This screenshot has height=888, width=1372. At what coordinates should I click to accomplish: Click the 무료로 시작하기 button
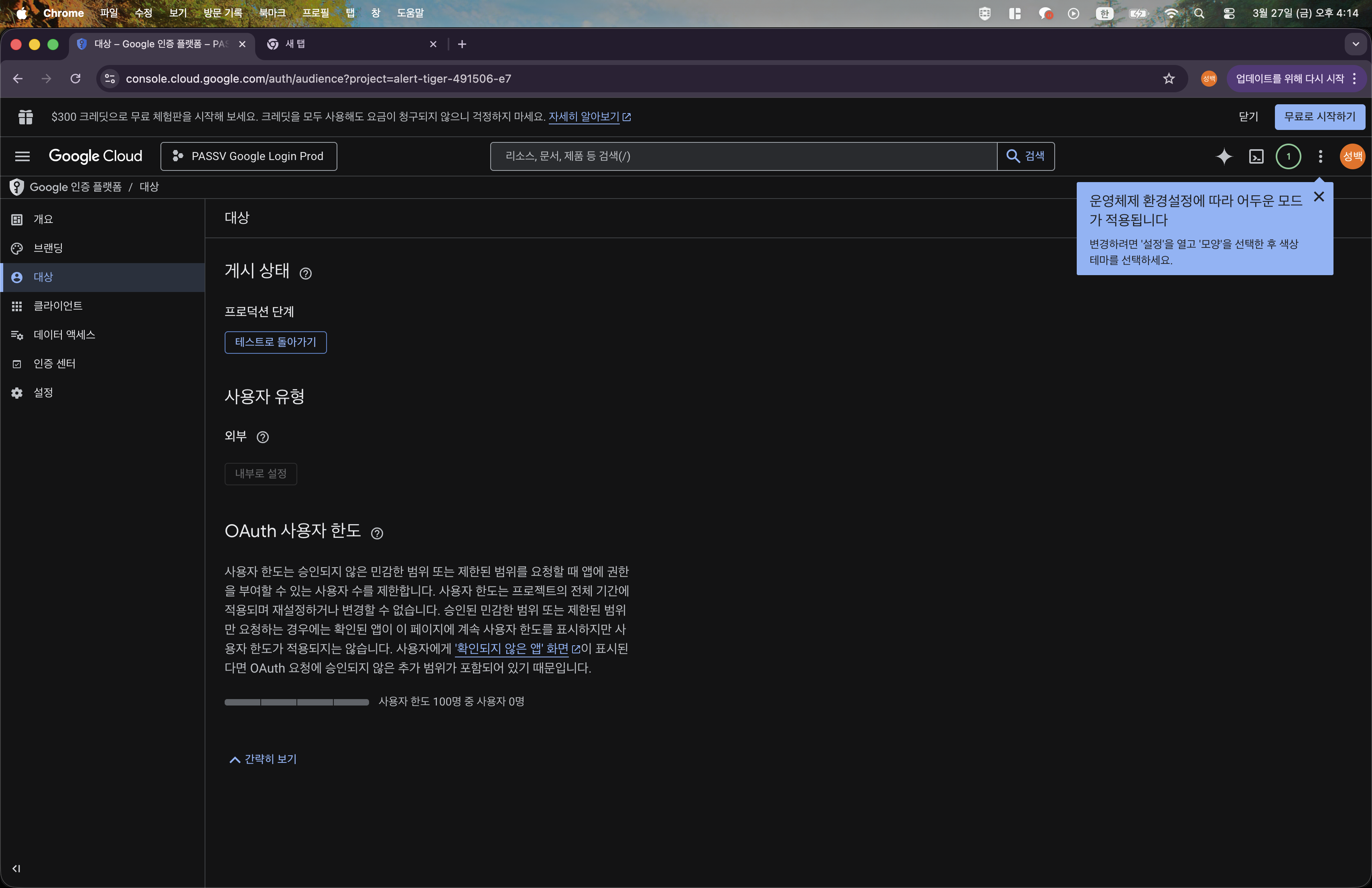pos(1319,116)
